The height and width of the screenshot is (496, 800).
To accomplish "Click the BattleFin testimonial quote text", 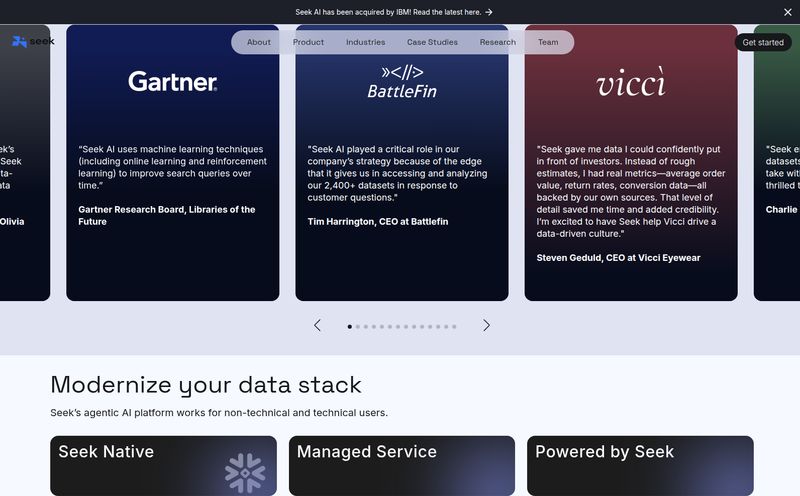I will coord(397,173).
